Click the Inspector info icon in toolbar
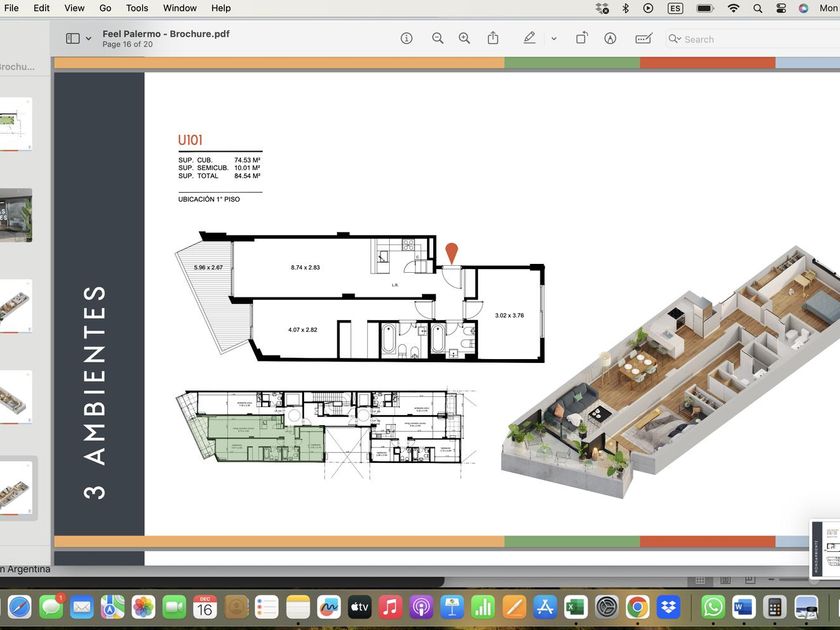The width and height of the screenshot is (840, 630). click(x=407, y=38)
